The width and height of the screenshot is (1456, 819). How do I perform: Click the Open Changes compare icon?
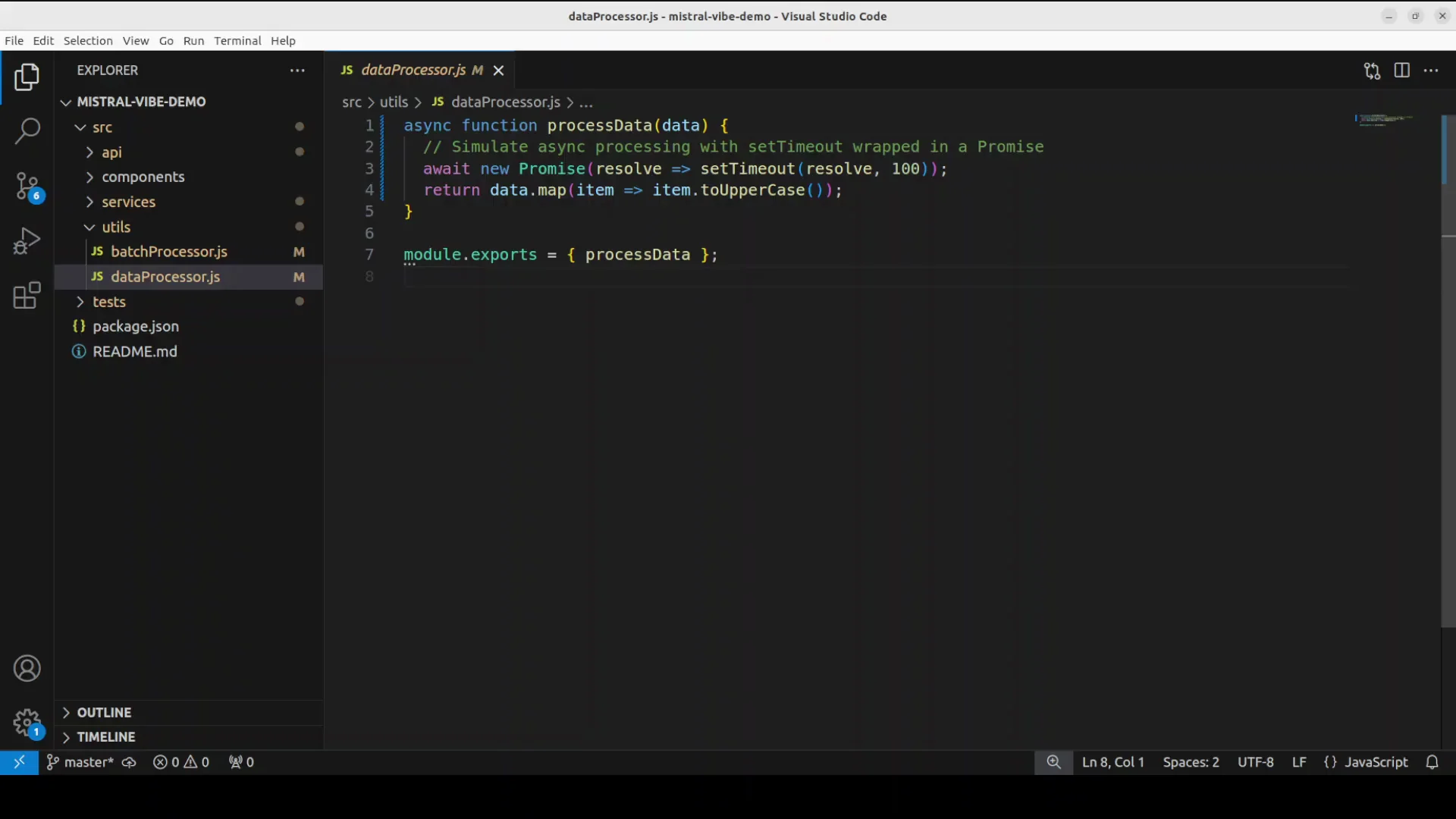click(x=1372, y=71)
